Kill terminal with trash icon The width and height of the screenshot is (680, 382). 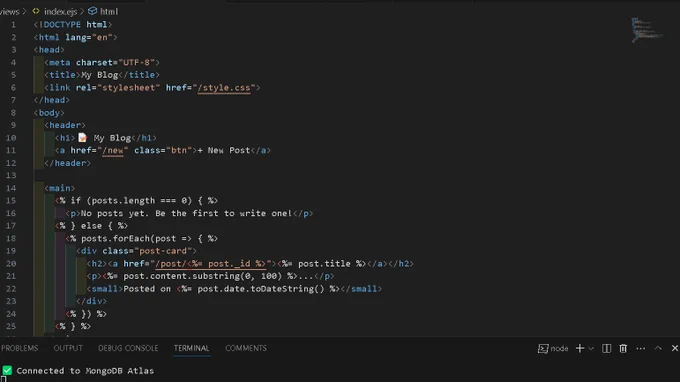click(623, 349)
